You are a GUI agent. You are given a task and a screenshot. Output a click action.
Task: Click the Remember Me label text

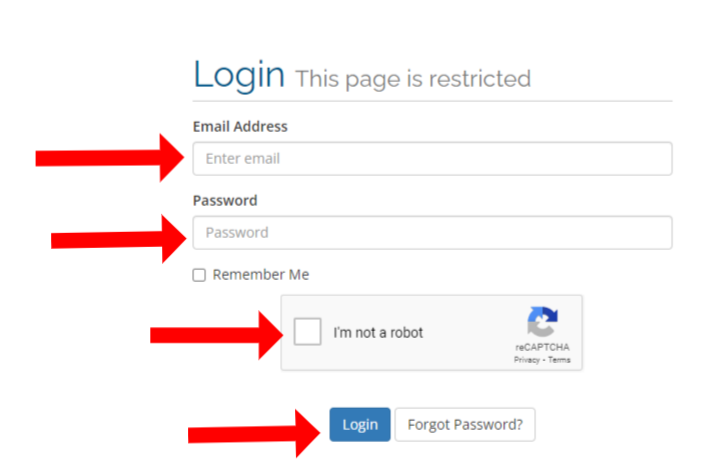(x=261, y=275)
